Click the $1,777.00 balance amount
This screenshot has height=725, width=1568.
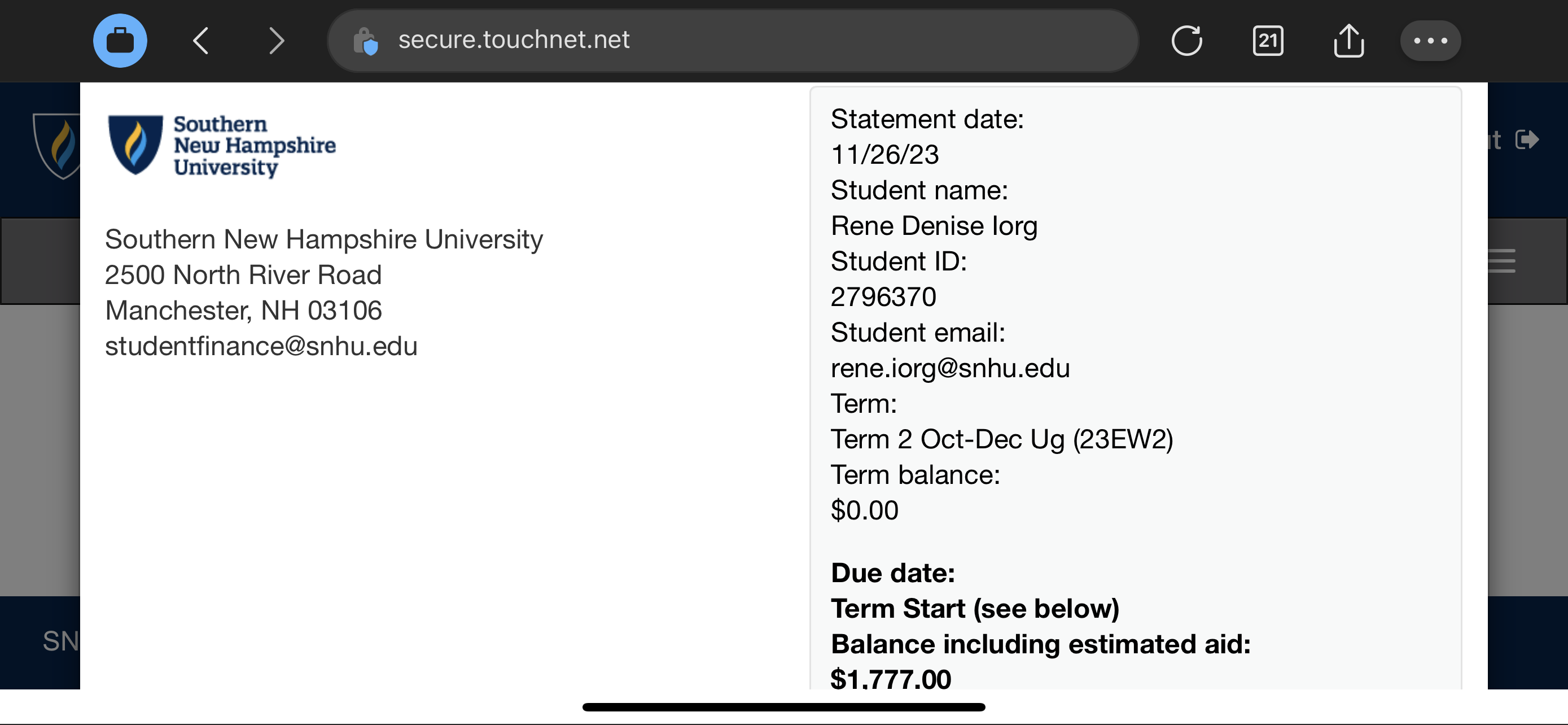[x=891, y=678]
